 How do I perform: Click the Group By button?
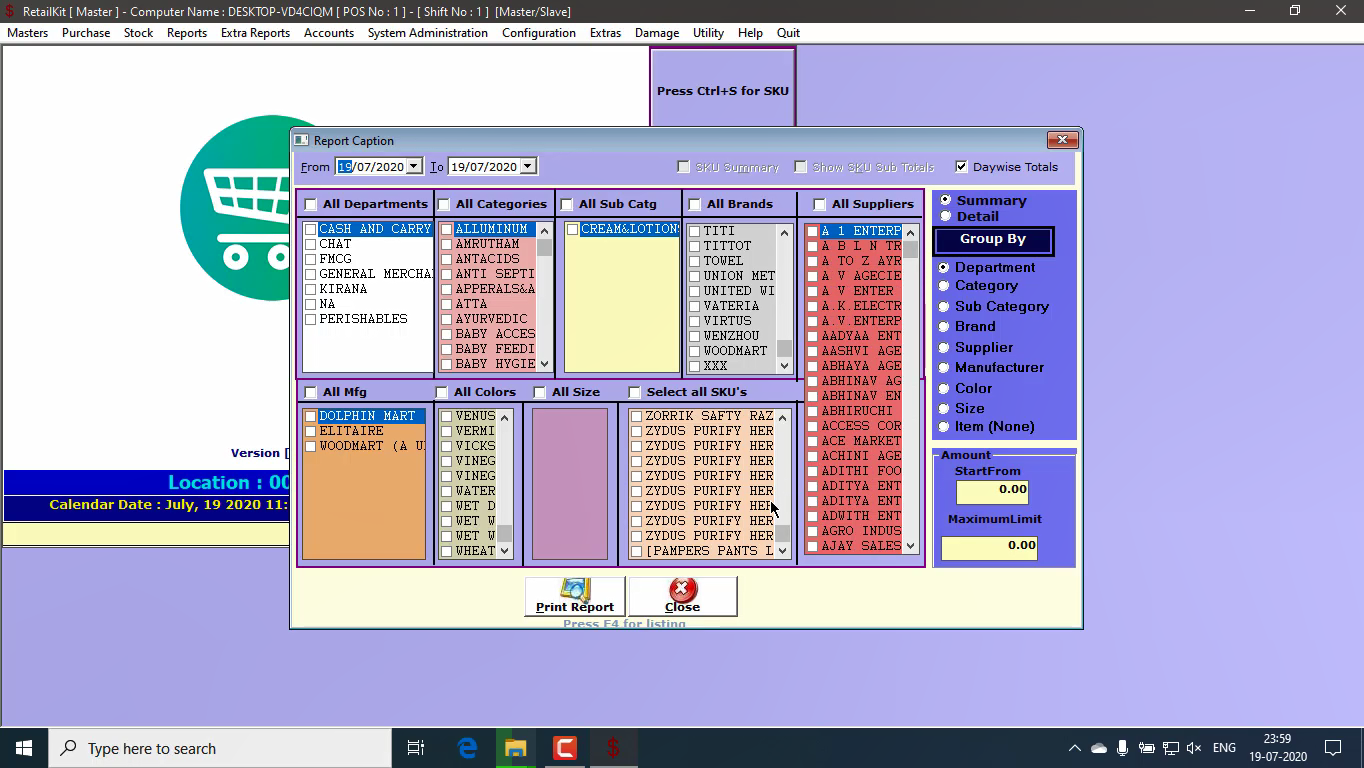[993, 240]
